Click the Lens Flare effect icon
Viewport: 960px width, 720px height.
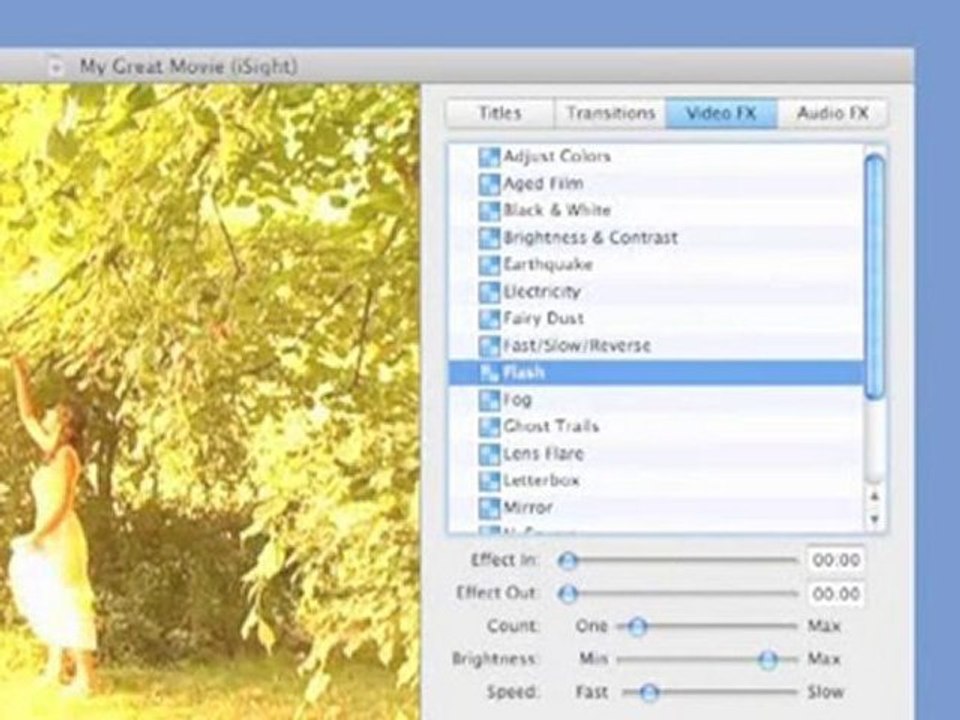tap(489, 454)
